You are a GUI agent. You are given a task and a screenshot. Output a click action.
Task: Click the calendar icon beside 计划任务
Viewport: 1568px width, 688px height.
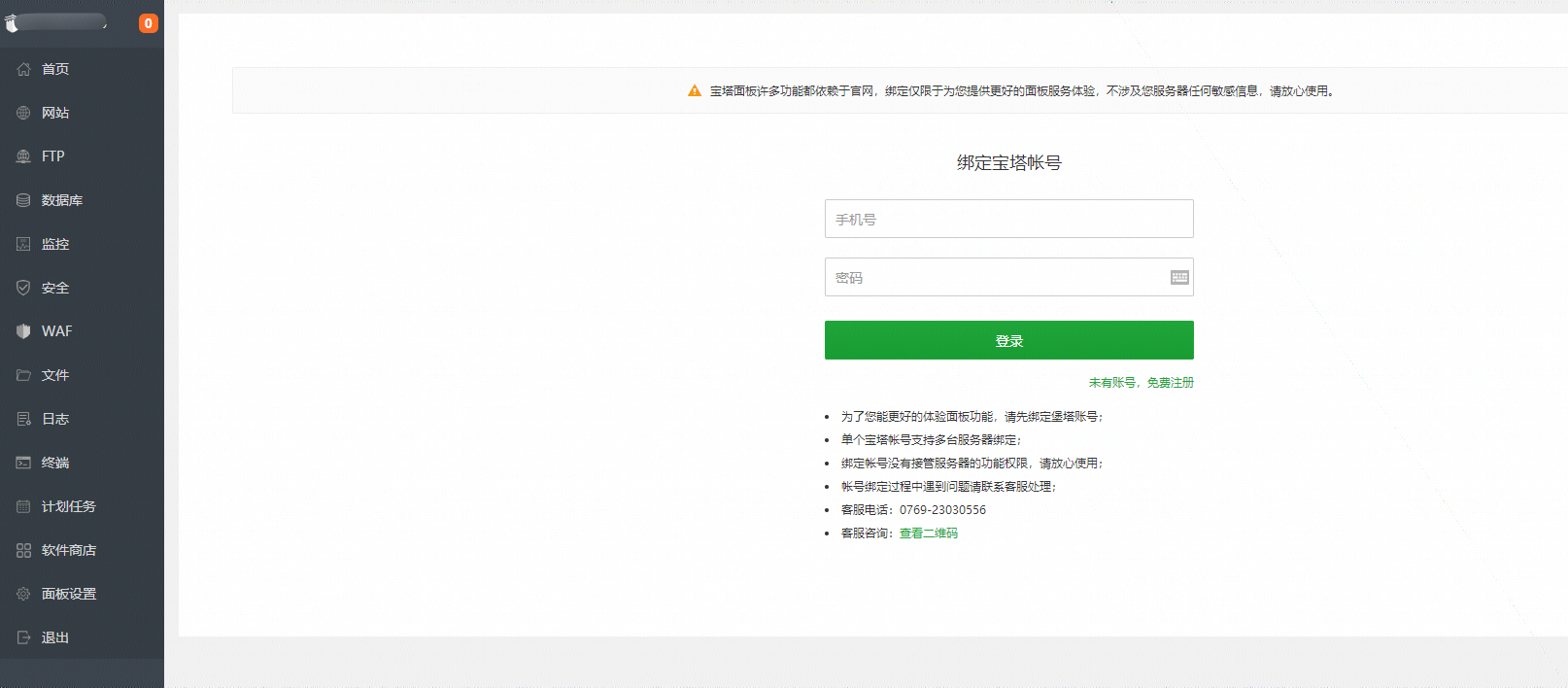tap(23, 506)
